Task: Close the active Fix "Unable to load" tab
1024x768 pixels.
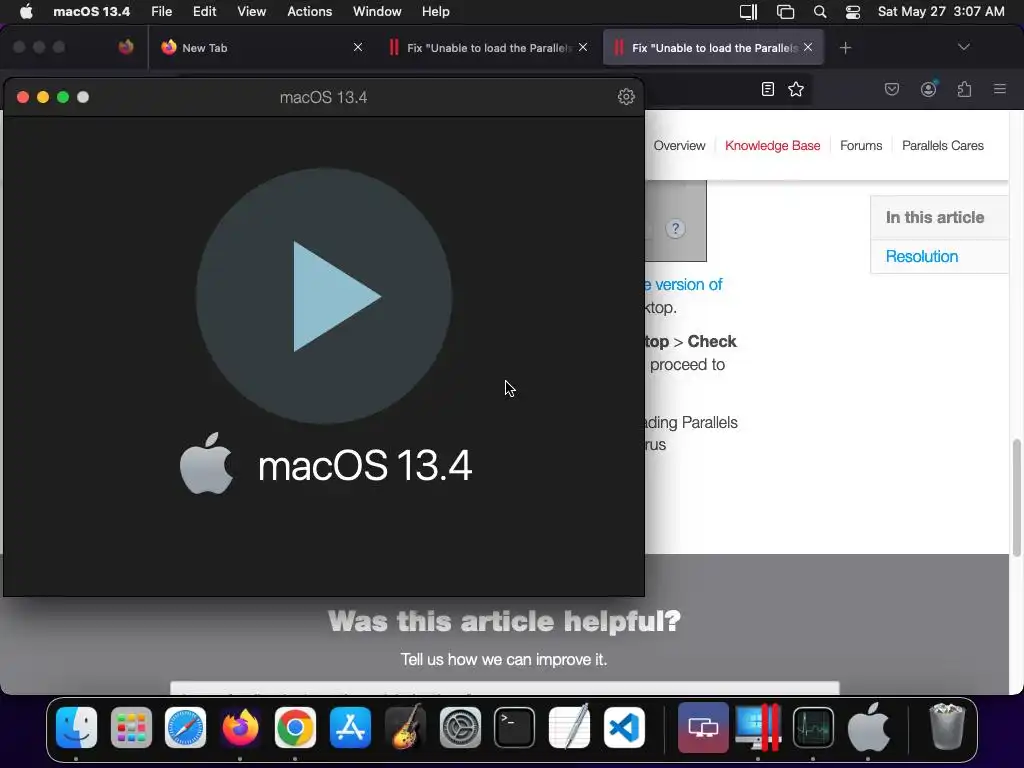Action: tap(808, 47)
